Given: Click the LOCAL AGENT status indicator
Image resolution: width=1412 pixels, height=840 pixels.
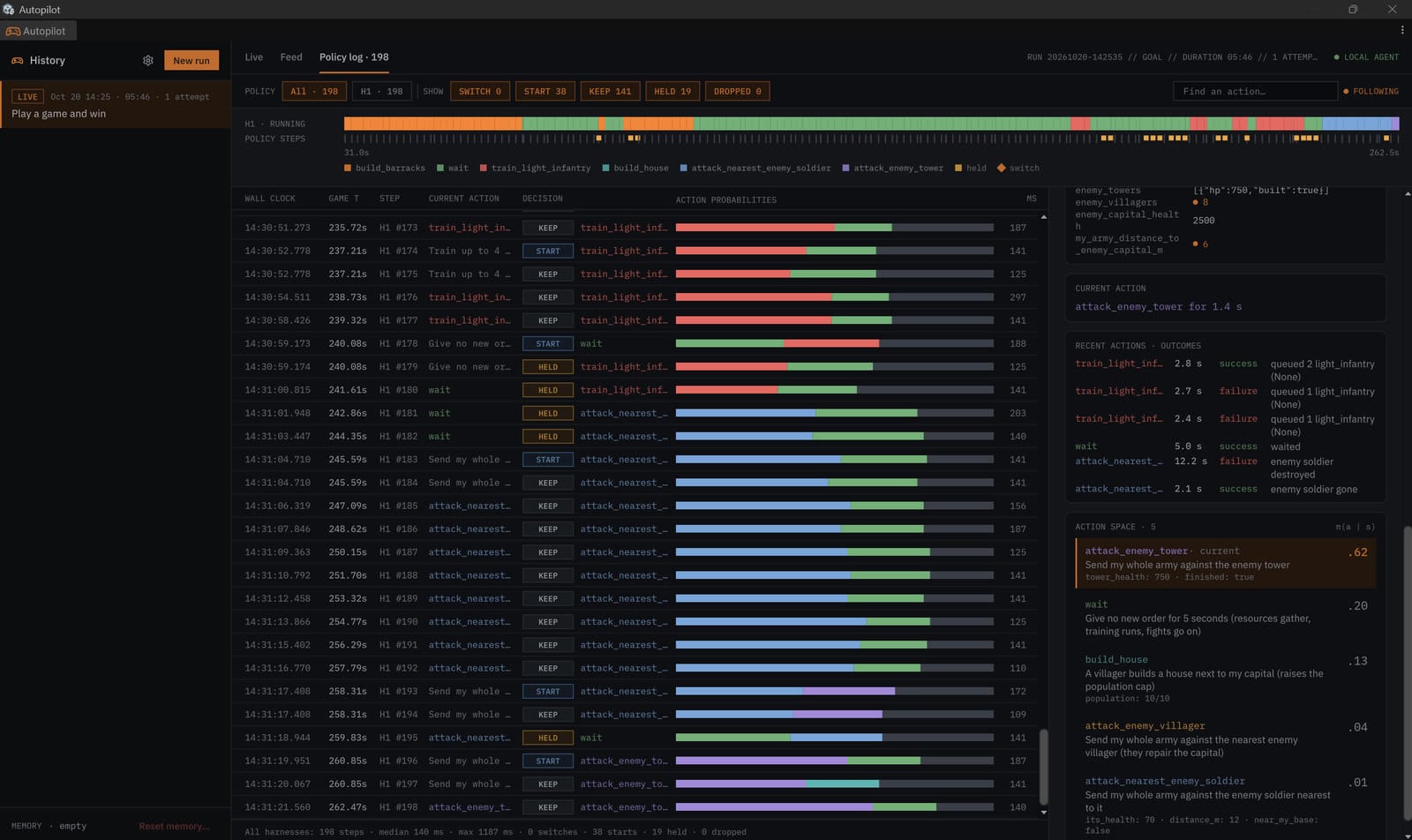Looking at the screenshot, I should [x=1366, y=57].
